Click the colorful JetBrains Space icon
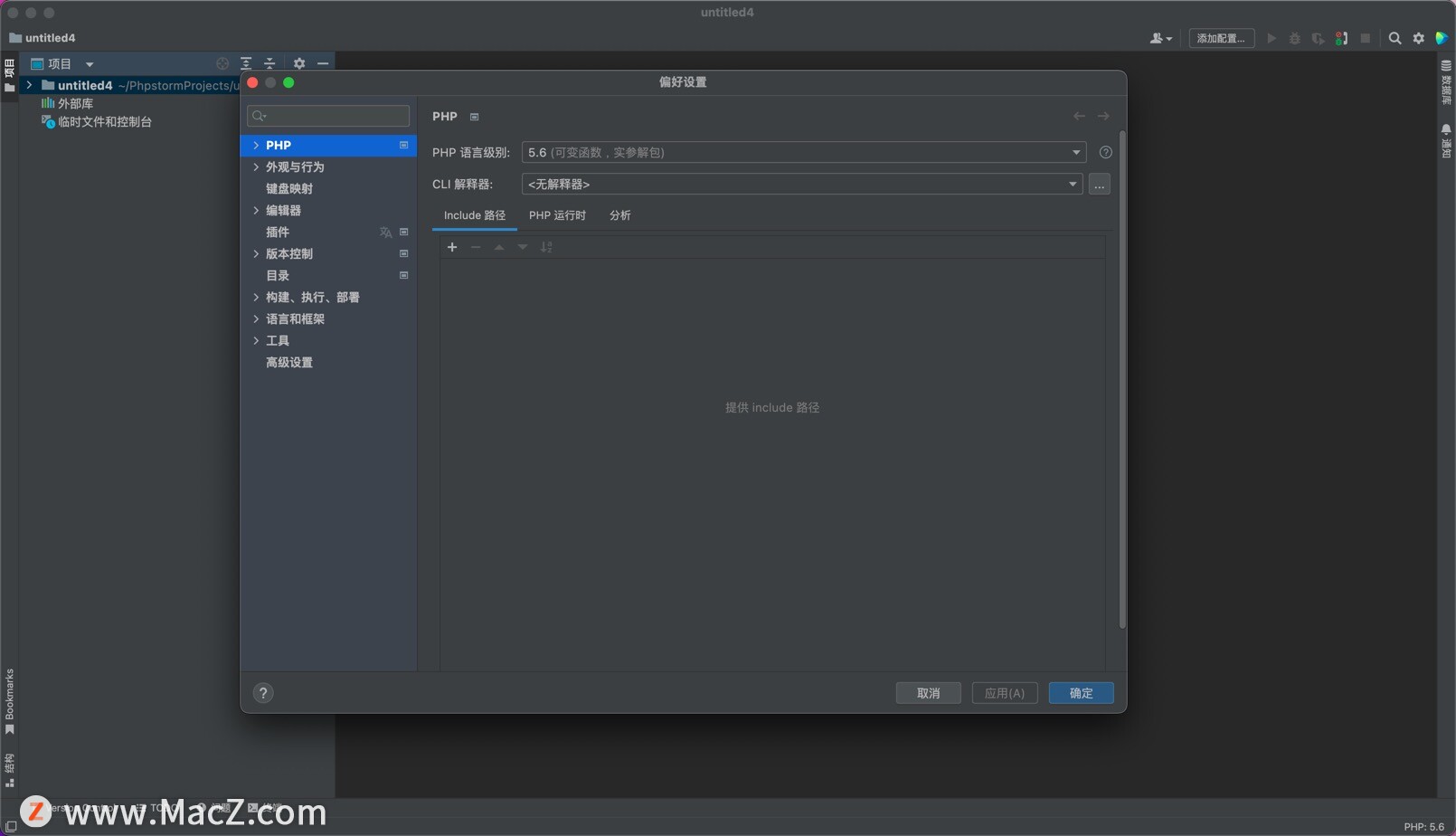The height and width of the screenshot is (836, 1456). coord(1442,38)
